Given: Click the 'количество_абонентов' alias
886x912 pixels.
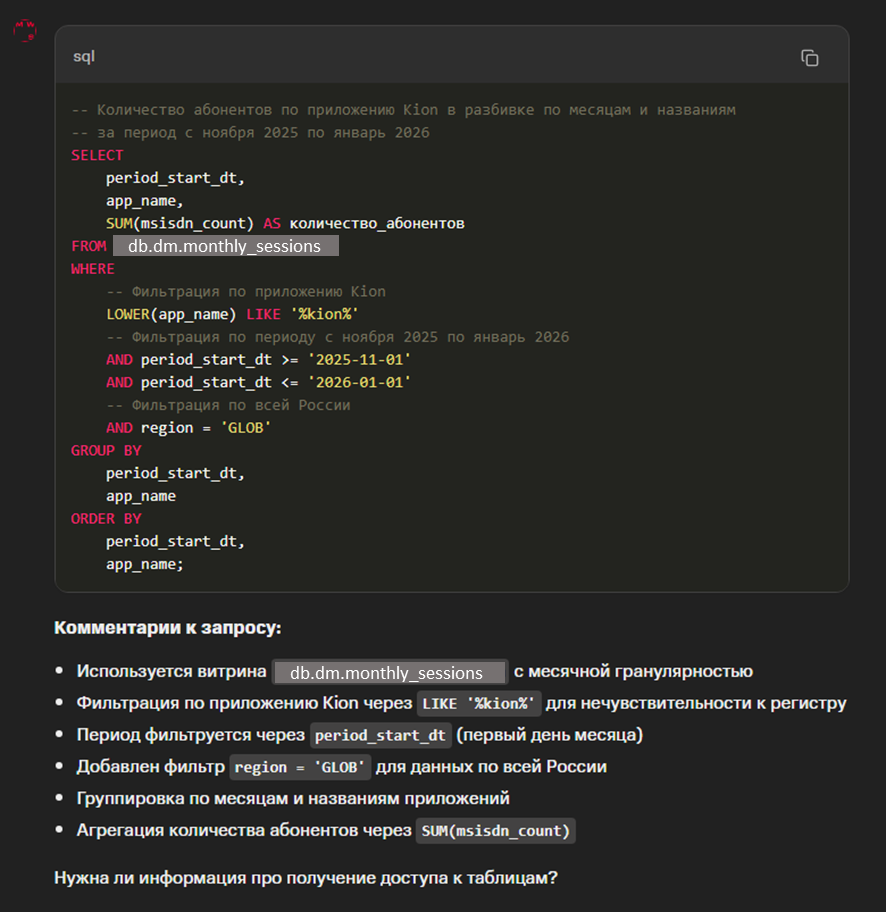Looking at the screenshot, I should click(x=377, y=223).
